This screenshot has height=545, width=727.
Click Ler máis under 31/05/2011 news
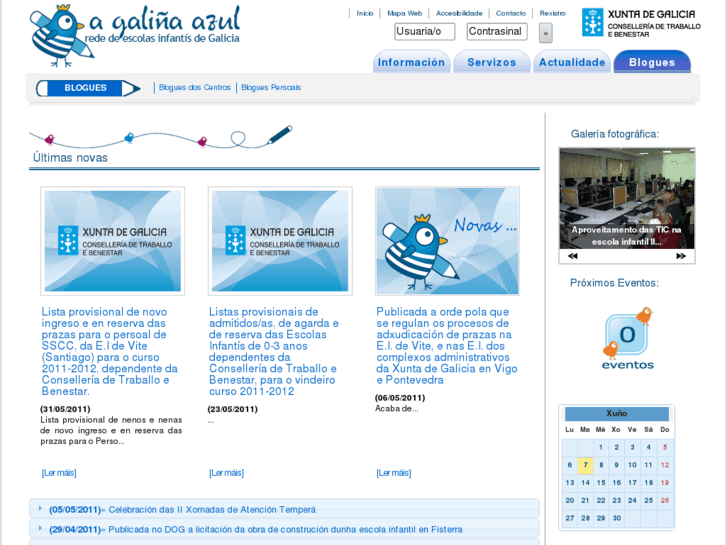pyautogui.click(x=59, y=473)
